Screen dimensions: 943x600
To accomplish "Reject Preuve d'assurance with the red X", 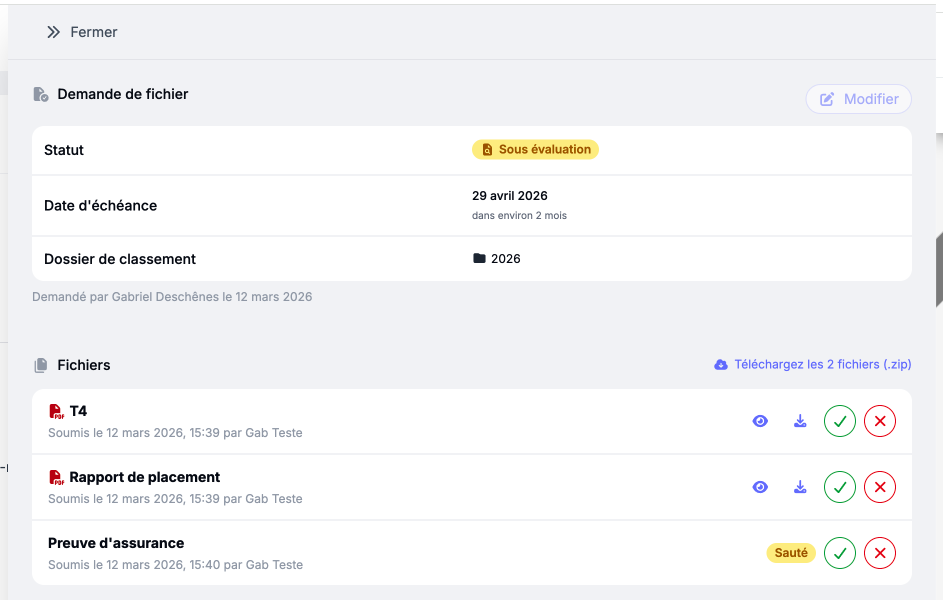I will pos(879,552).
